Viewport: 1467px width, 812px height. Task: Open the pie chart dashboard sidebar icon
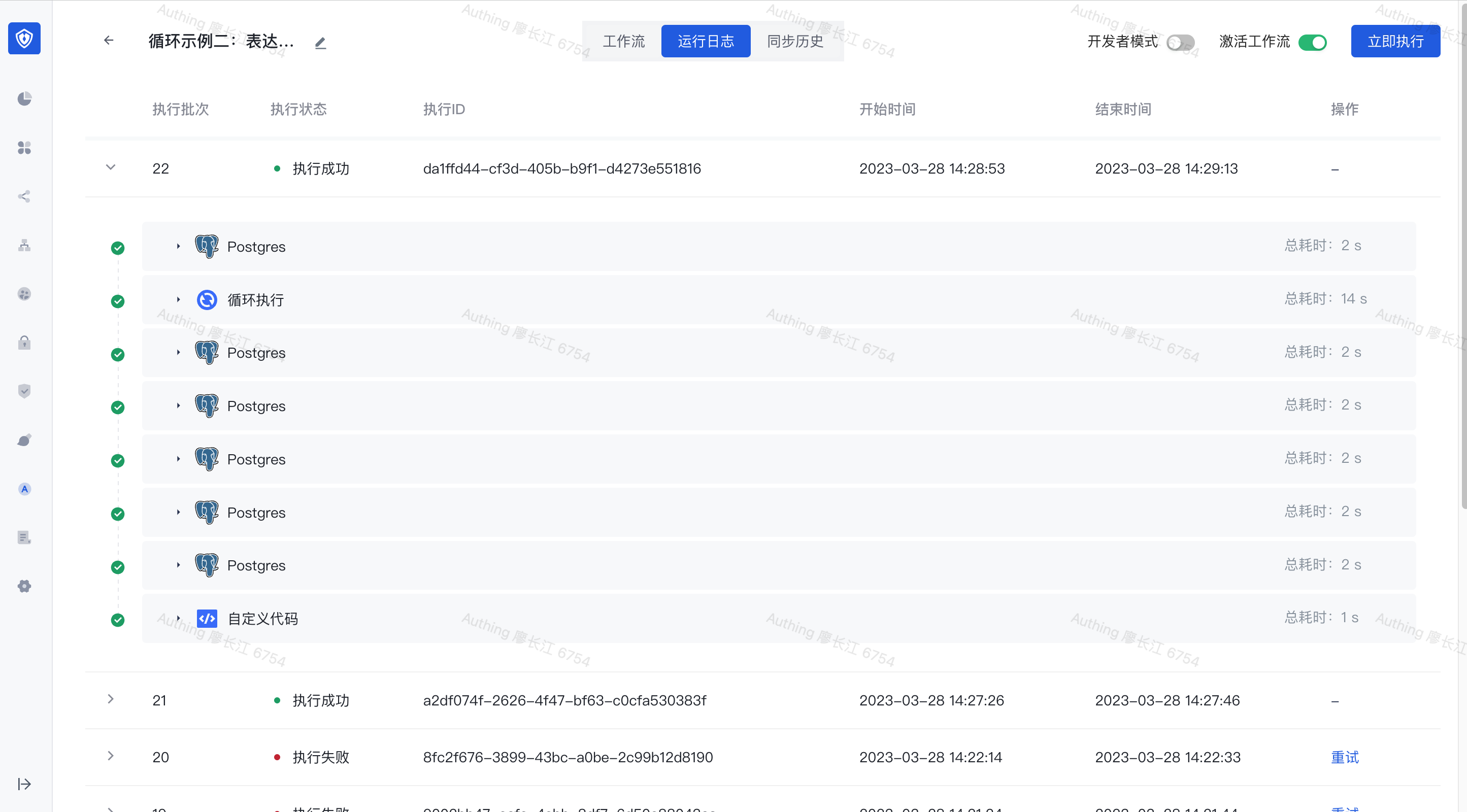click(24, 98)
